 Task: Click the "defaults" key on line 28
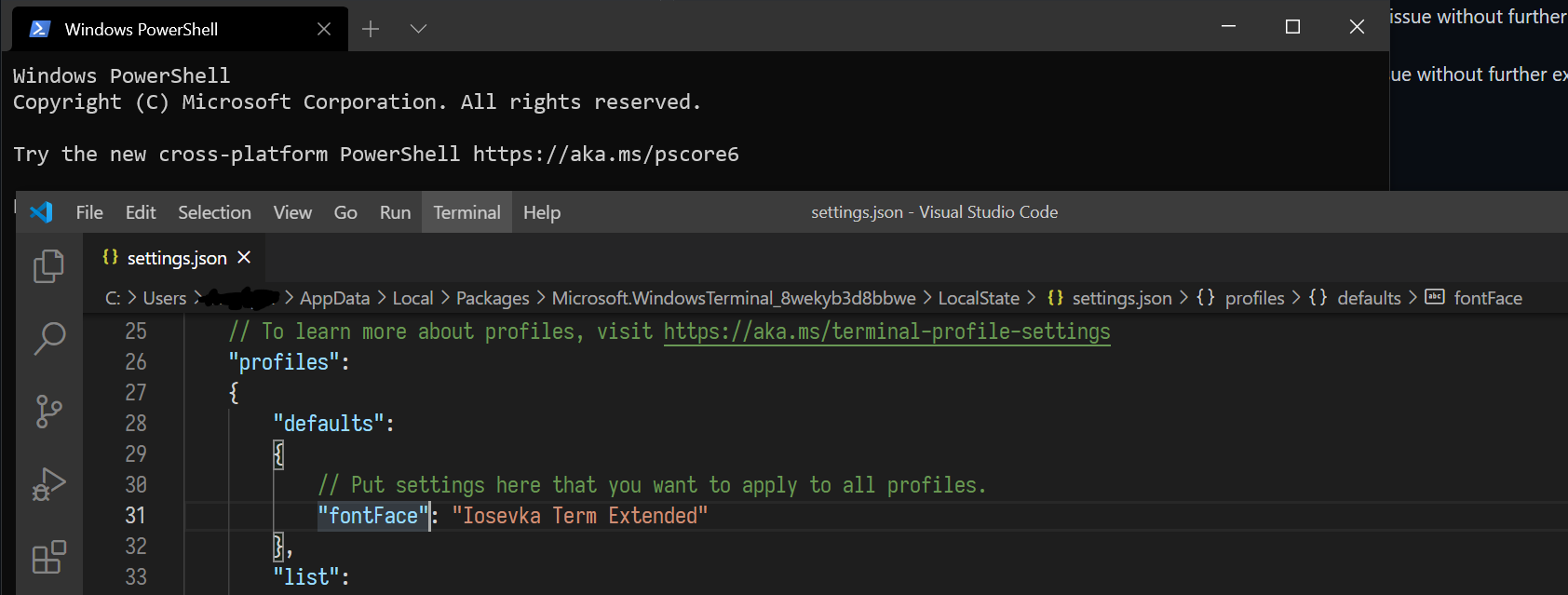[329, 424]
